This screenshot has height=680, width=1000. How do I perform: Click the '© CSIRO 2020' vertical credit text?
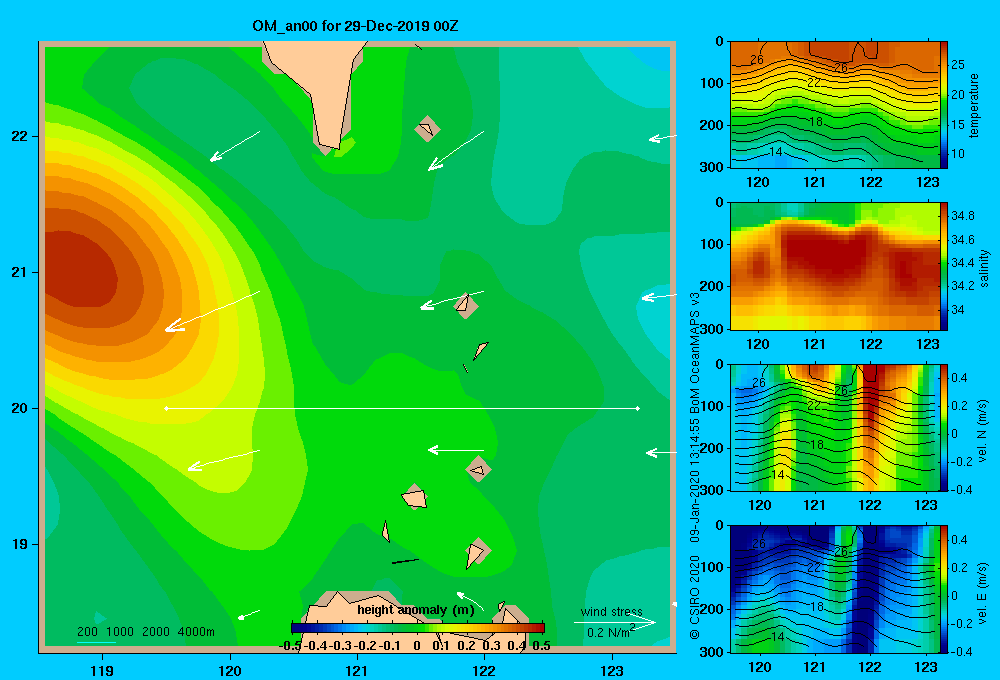[695, 596]
